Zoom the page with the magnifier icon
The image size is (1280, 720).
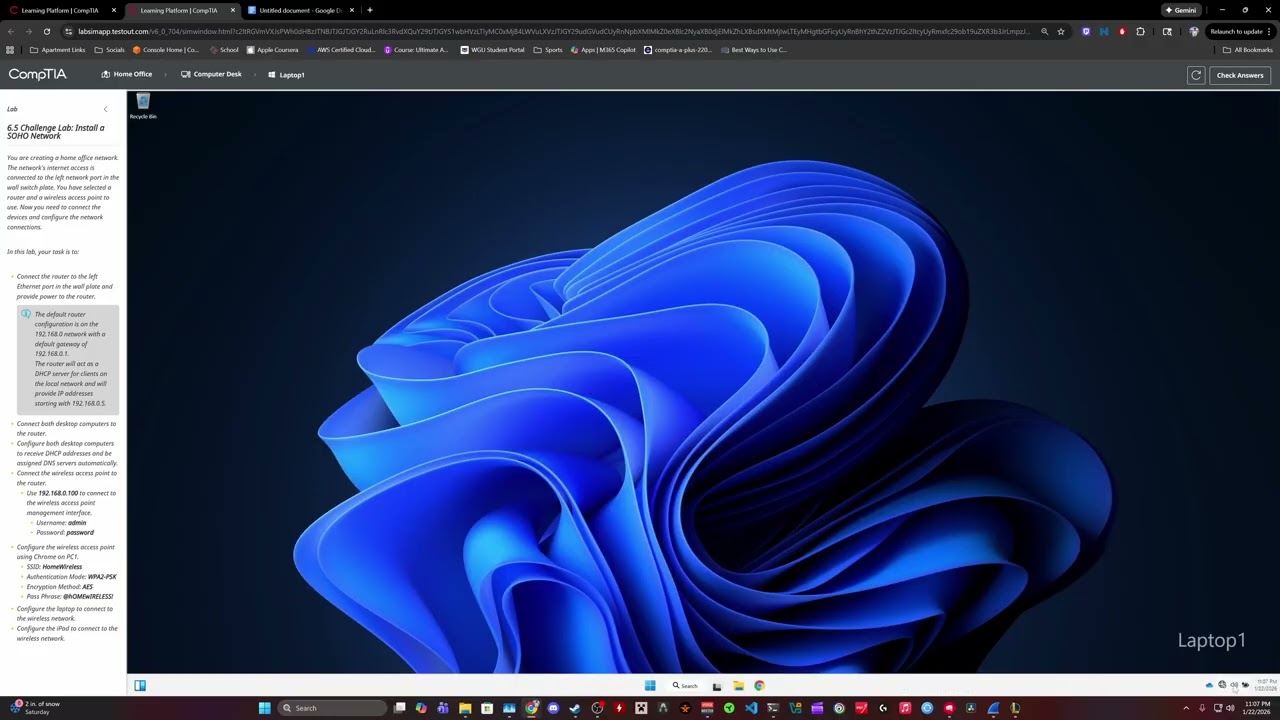click(x=1044, y=31)
